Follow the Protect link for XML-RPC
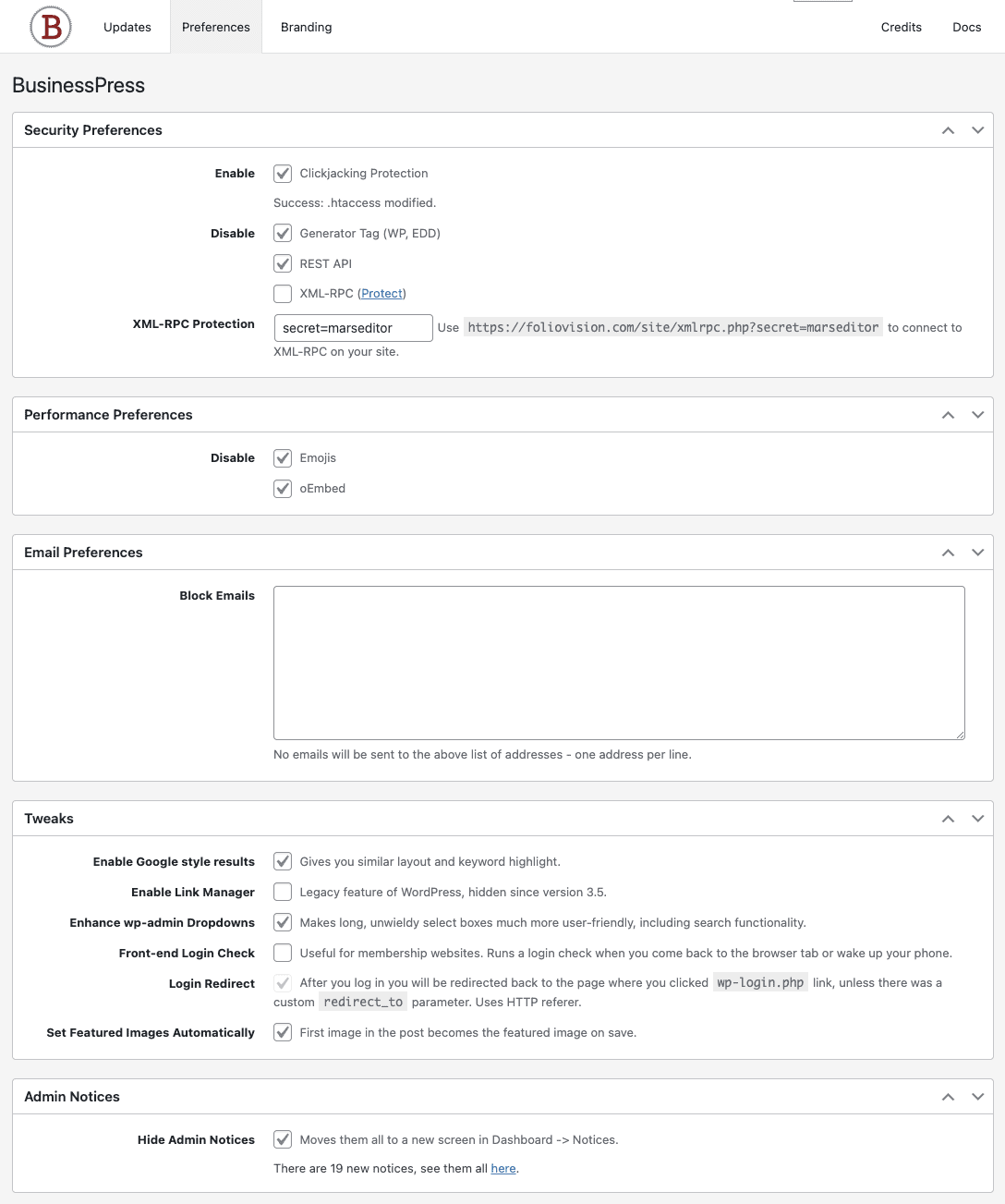 381,294
